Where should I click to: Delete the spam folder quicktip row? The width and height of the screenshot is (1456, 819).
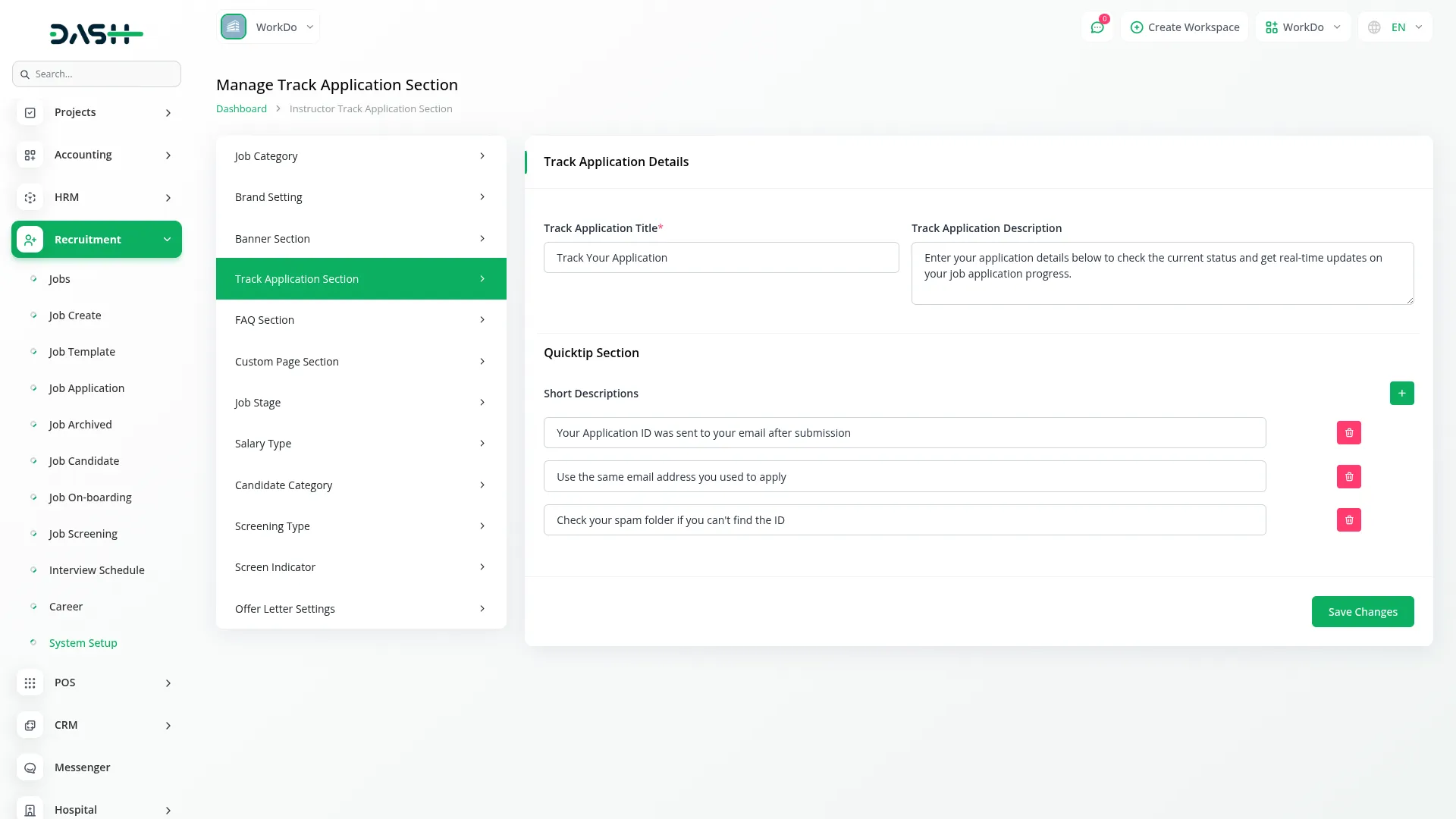point(1348,520)
